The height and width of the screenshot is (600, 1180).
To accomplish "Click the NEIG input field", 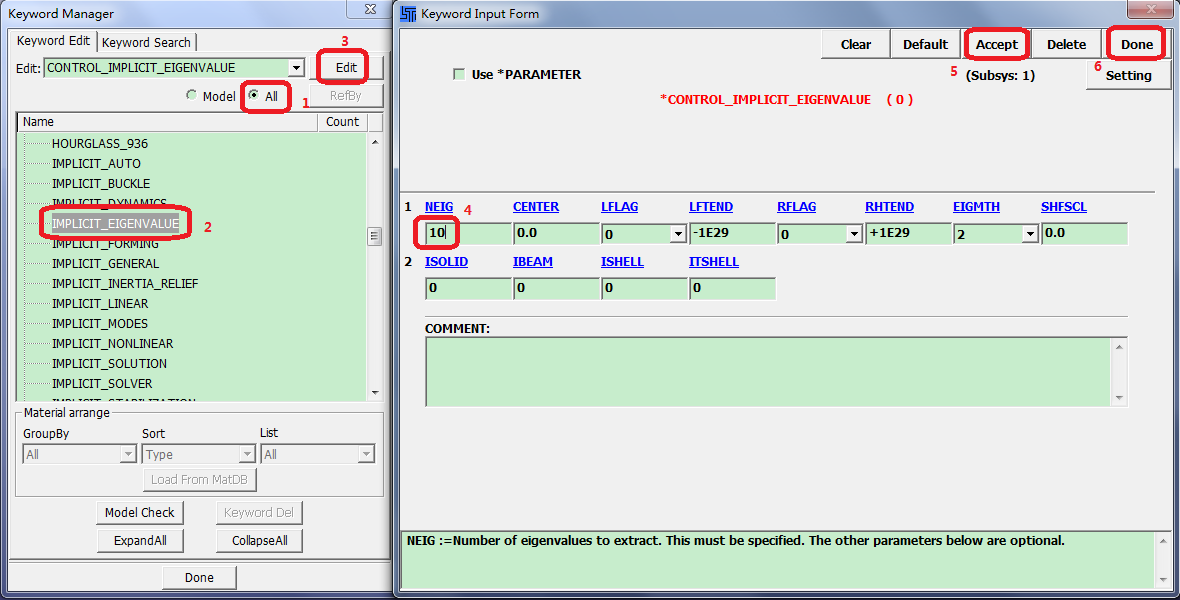I will [468, 233].
